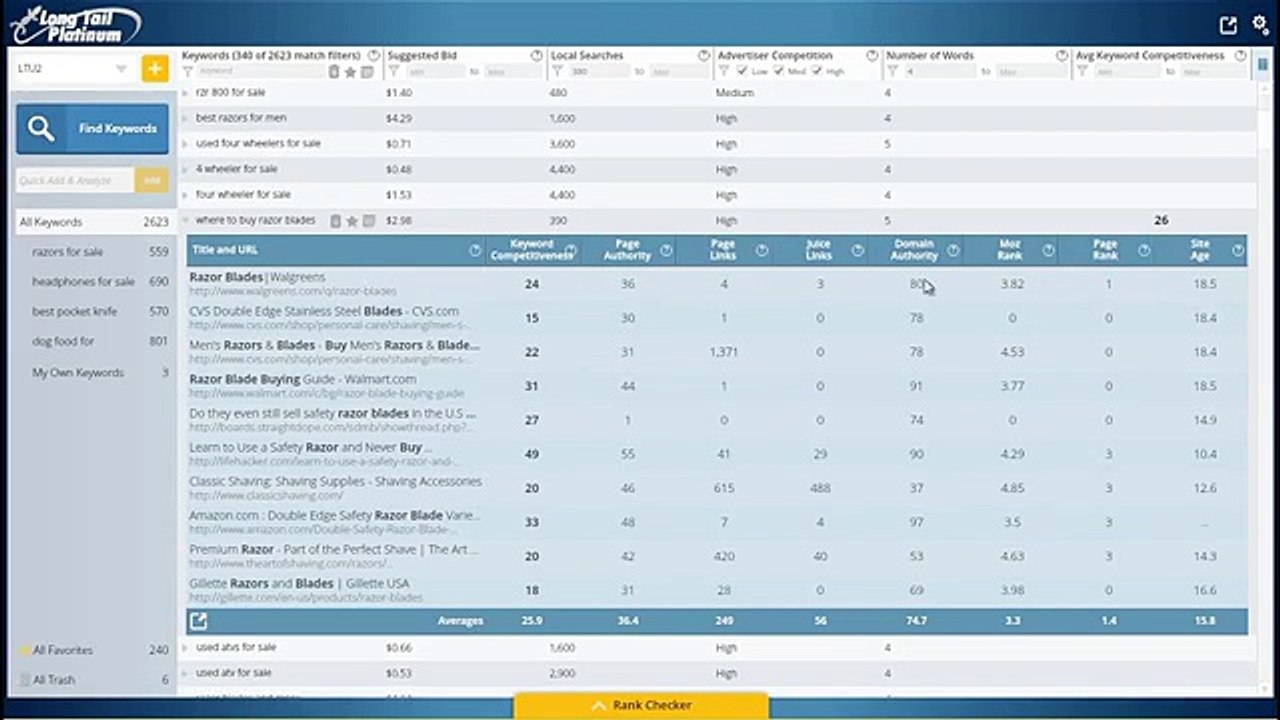Click the Add button next to Quick Add
The height and width of the screenshot is (720, 1280).
pyautogui.click(x=152, y=181)
